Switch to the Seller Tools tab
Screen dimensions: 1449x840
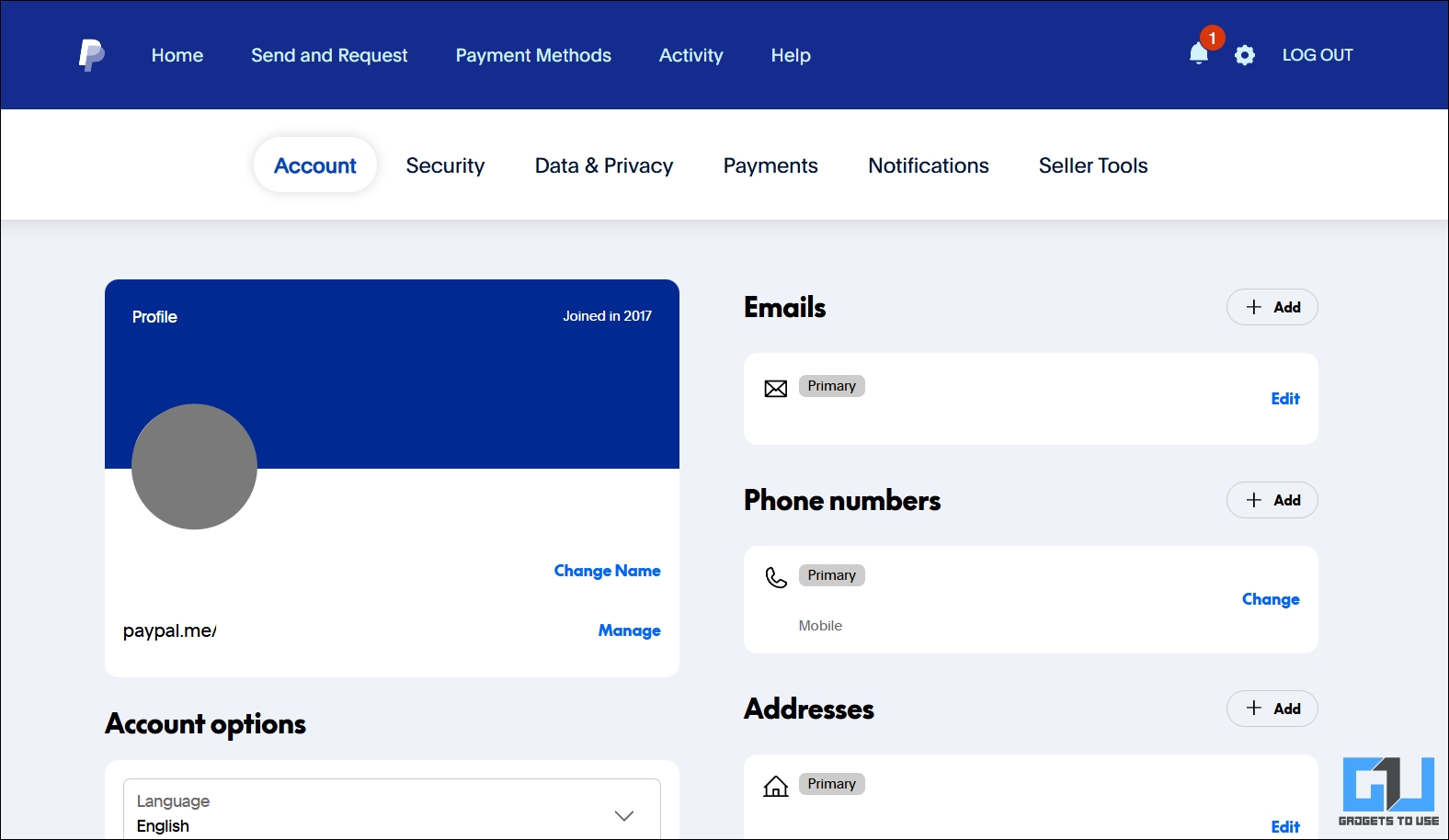(1093, 165)
